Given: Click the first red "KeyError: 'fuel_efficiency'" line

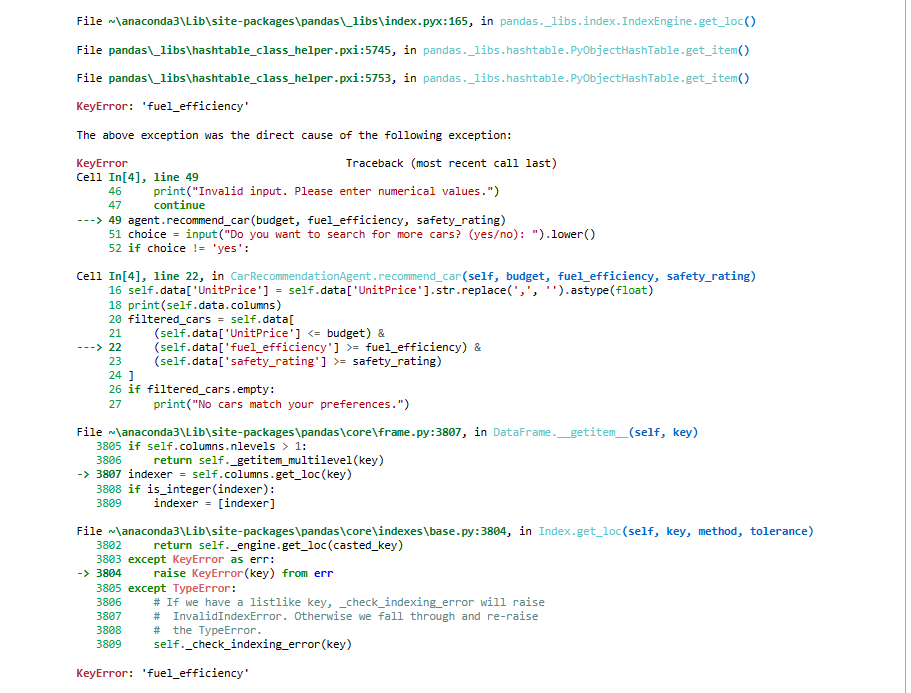Looking at the screenshot, I should (163, 106).
